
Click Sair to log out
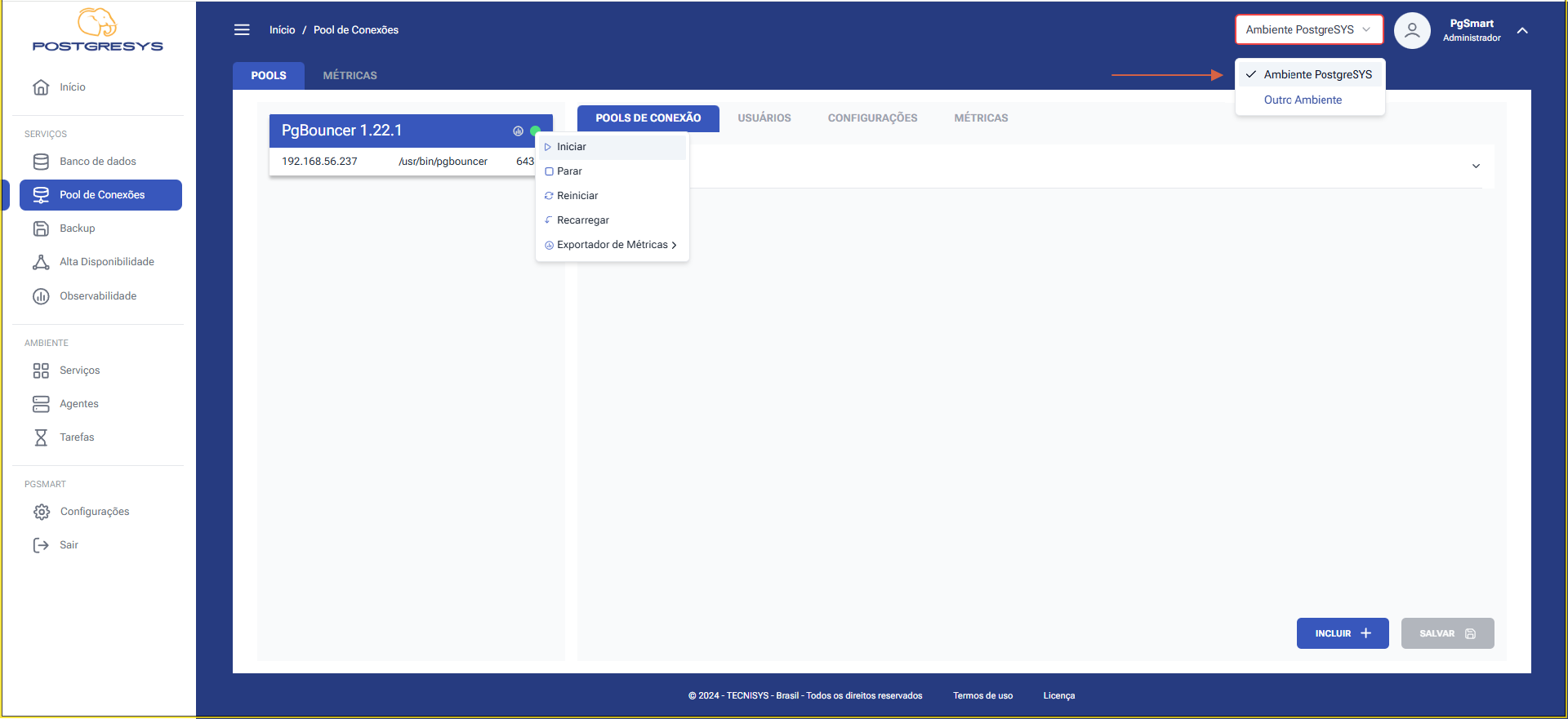(x=101, y=545)
